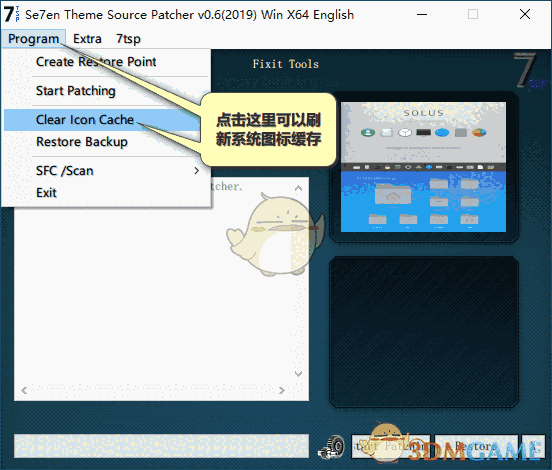Click the log box scroll-down arrow
The image size is (552, 470).
298,374
